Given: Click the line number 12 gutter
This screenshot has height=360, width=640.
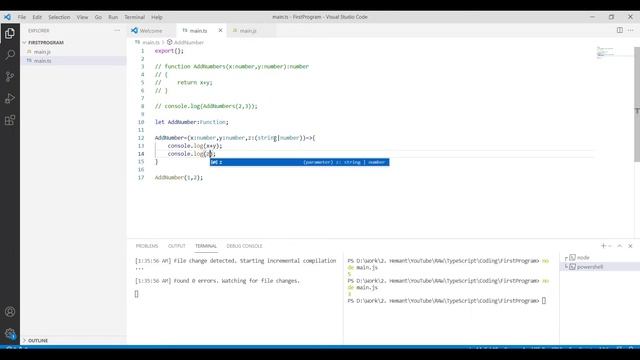Looking at the screenshot, I should tap(141, 138).
